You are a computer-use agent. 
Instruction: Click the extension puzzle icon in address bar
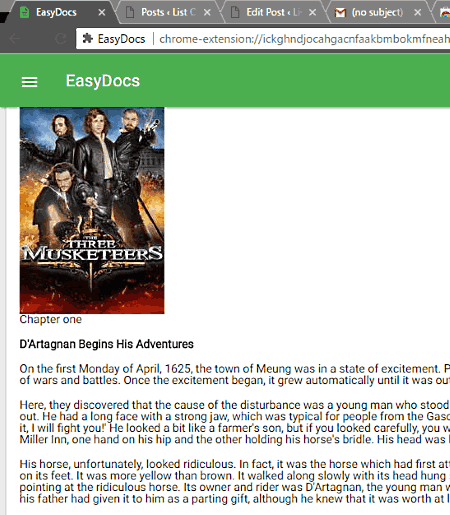coord(87,39)
